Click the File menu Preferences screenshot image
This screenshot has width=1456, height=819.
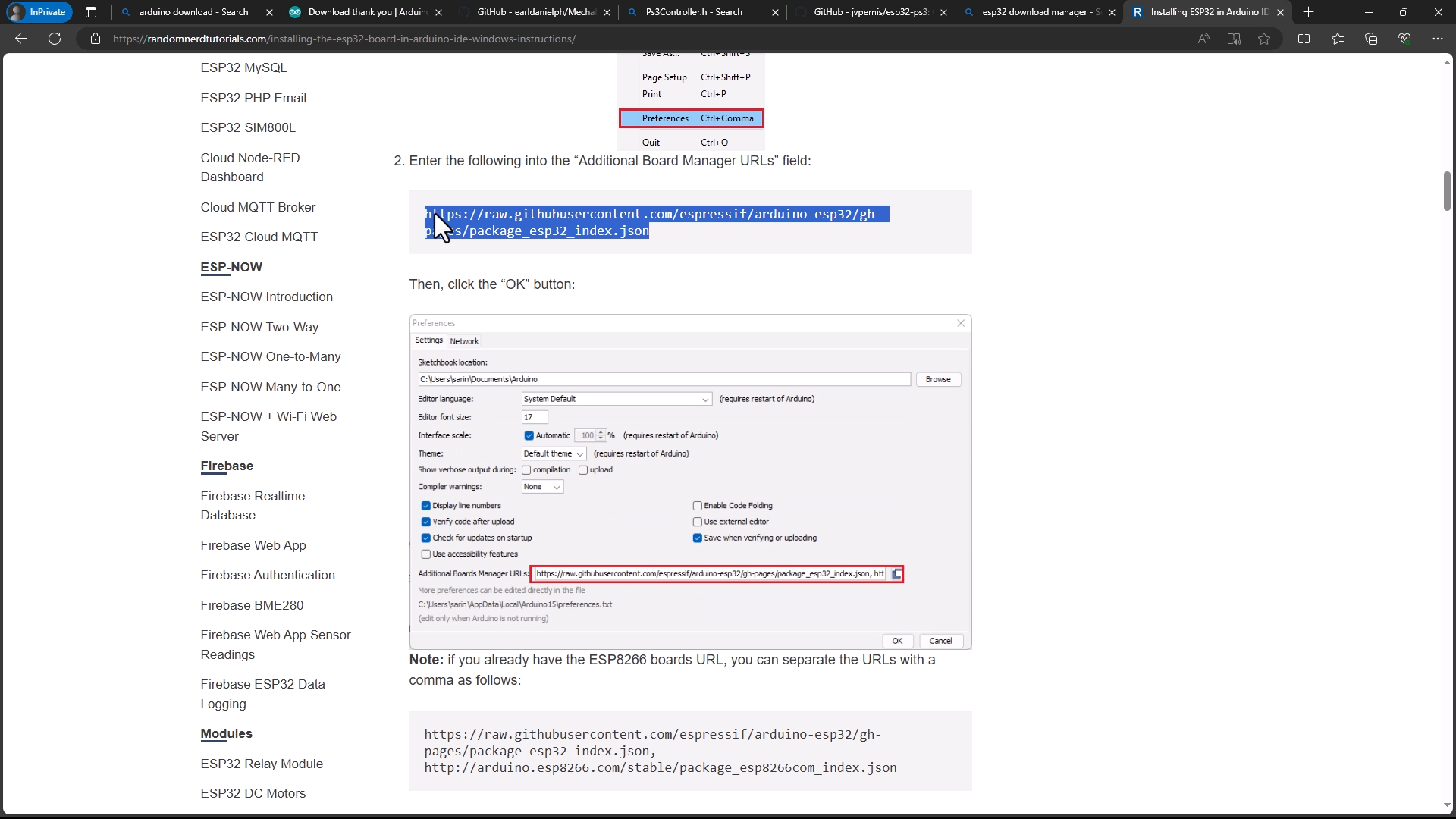point(691,102)
